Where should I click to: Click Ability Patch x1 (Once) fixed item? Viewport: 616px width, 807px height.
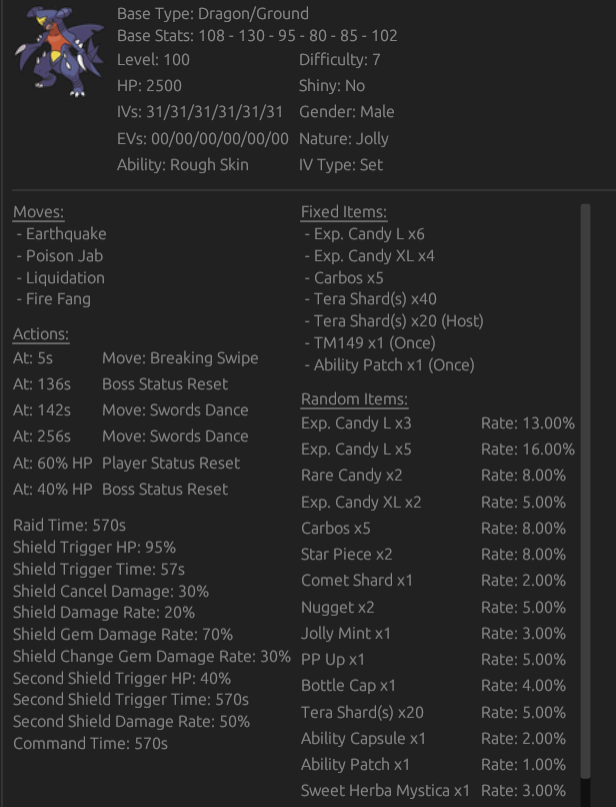pos(389,365)
